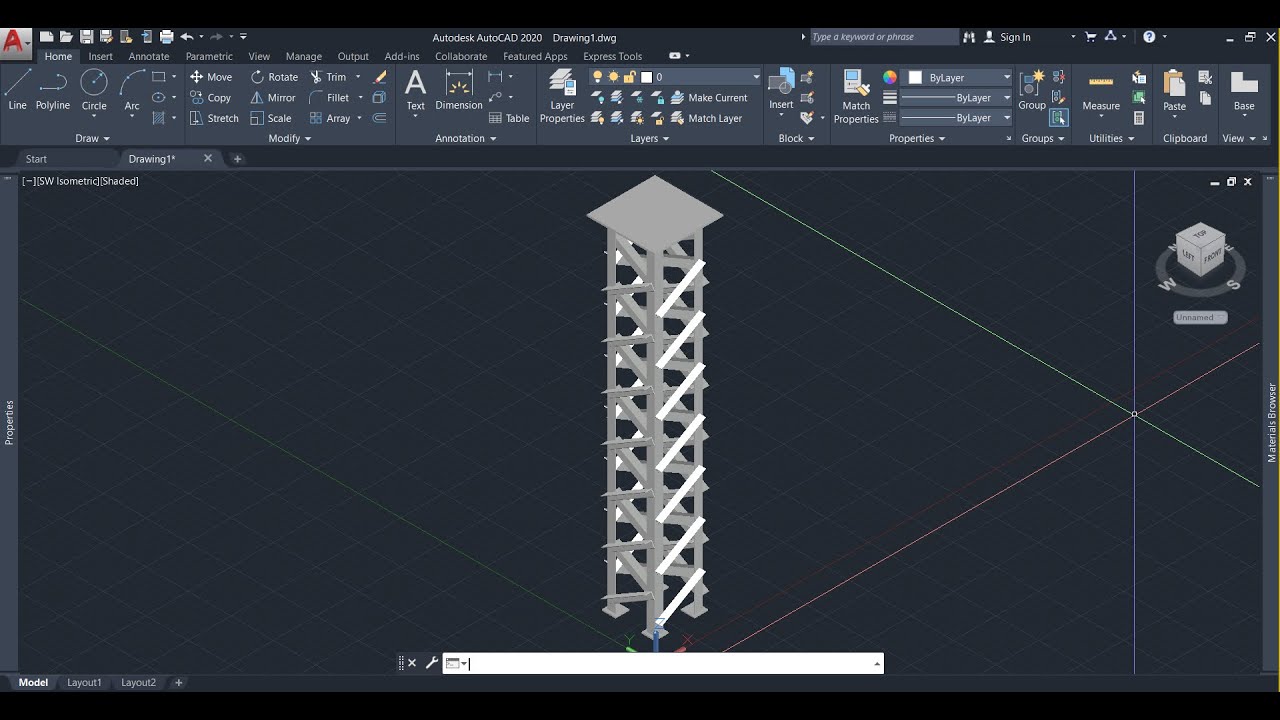This screenshot has width=1280, height=720.
Task: Choose the Dimension tool
Action: [x=459, y=90]
